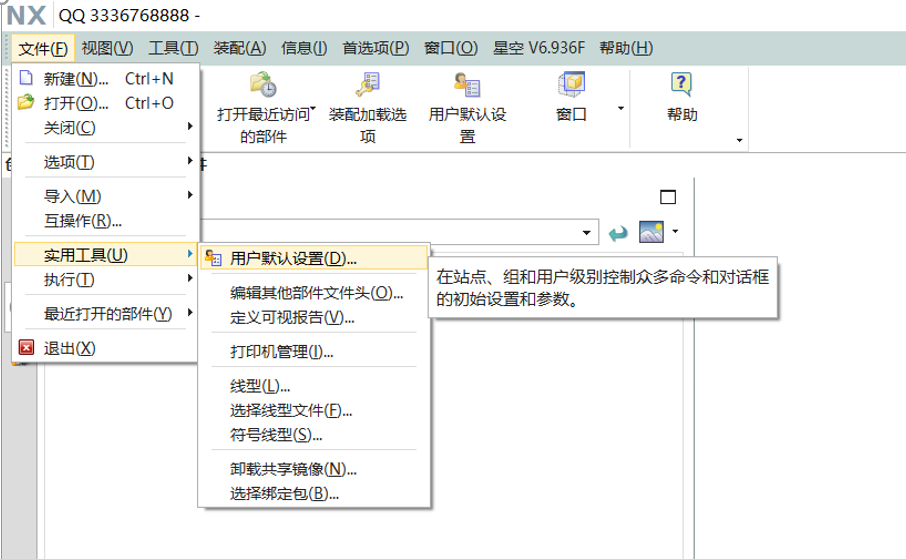This screenshot has width=906, height=559.
Task: Select 新建(N)... menu entry
Action: [108, 78]
